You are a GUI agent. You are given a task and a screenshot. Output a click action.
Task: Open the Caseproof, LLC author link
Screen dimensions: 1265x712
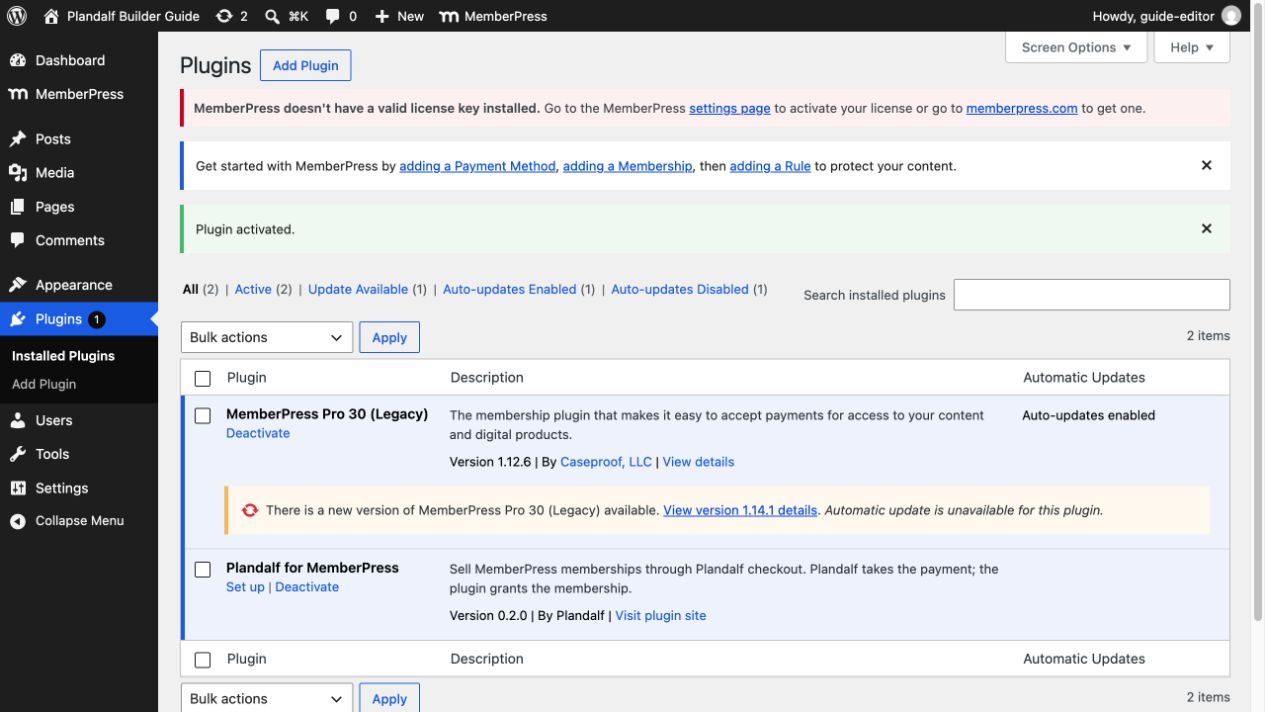click(606, 462)
